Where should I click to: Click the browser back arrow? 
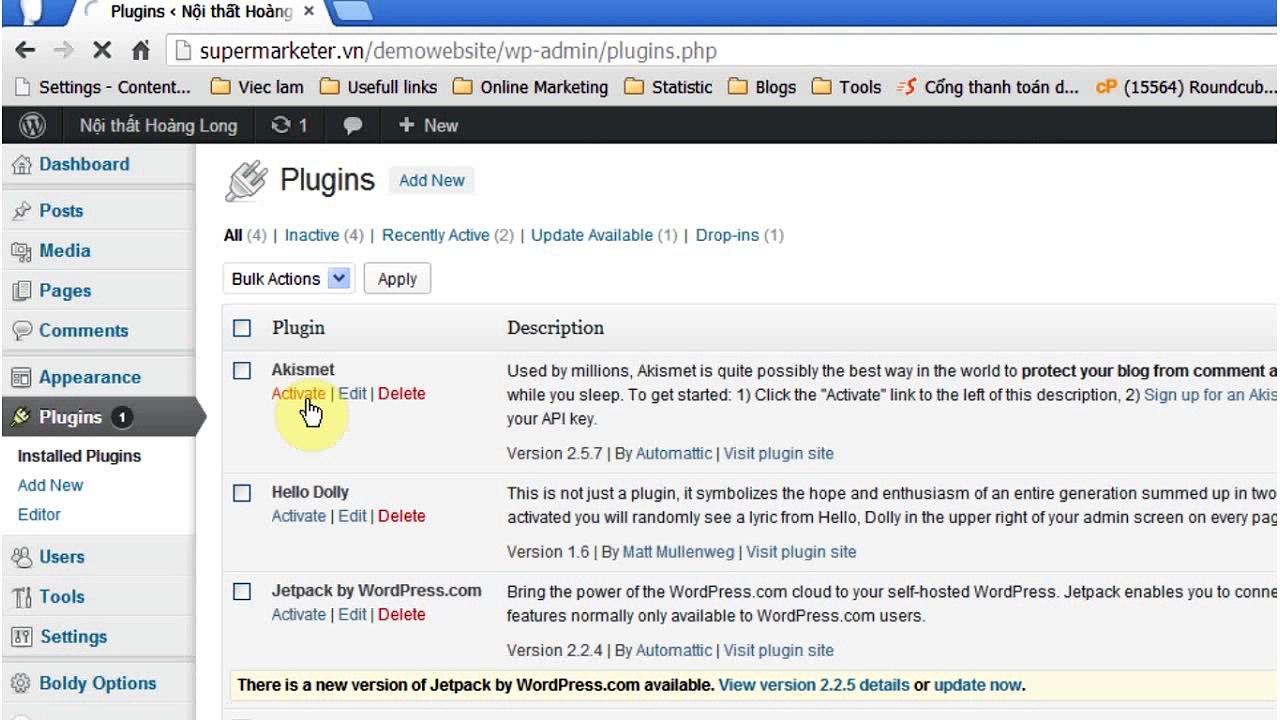point(26,50)
